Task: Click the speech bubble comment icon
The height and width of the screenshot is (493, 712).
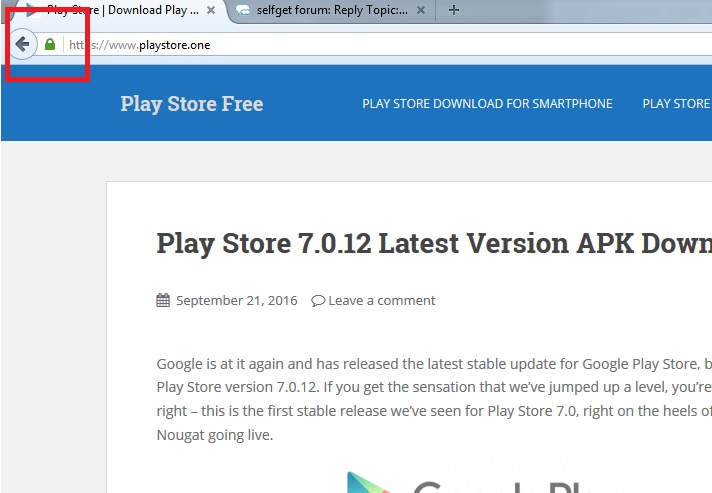Action: point(318,301)
